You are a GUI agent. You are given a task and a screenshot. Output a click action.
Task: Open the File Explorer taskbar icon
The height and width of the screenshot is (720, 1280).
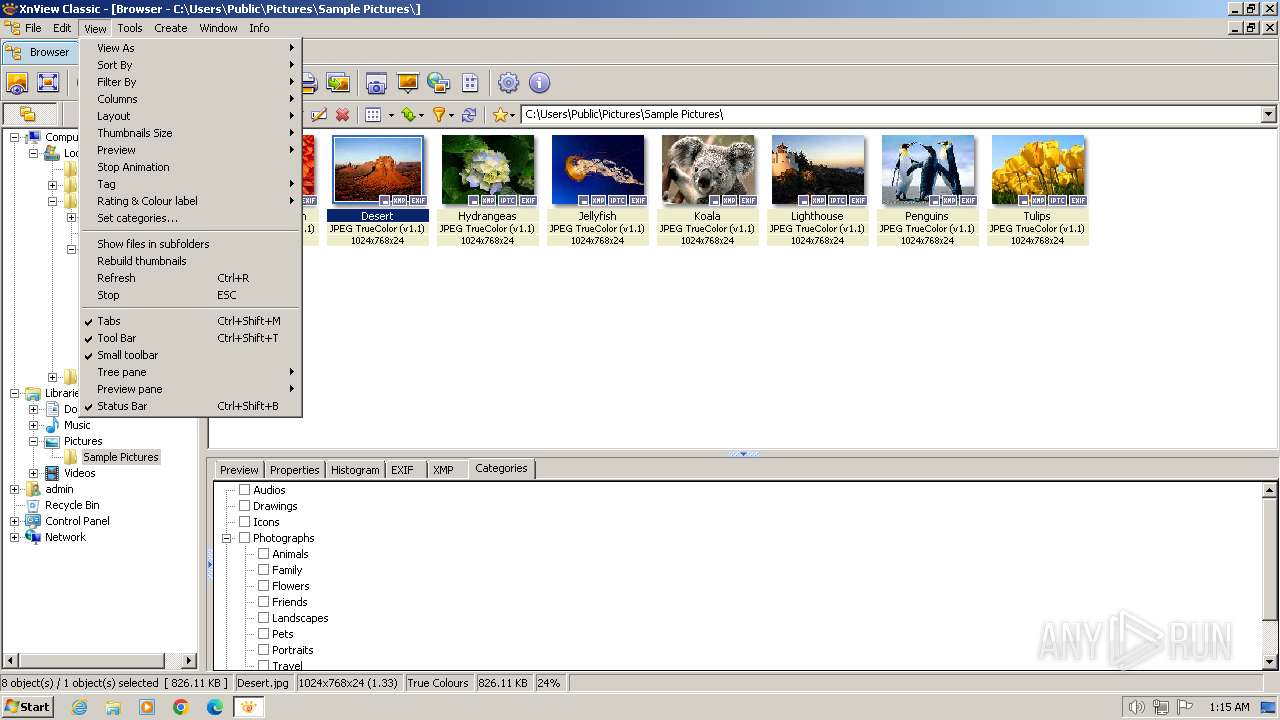coord(113,707)
